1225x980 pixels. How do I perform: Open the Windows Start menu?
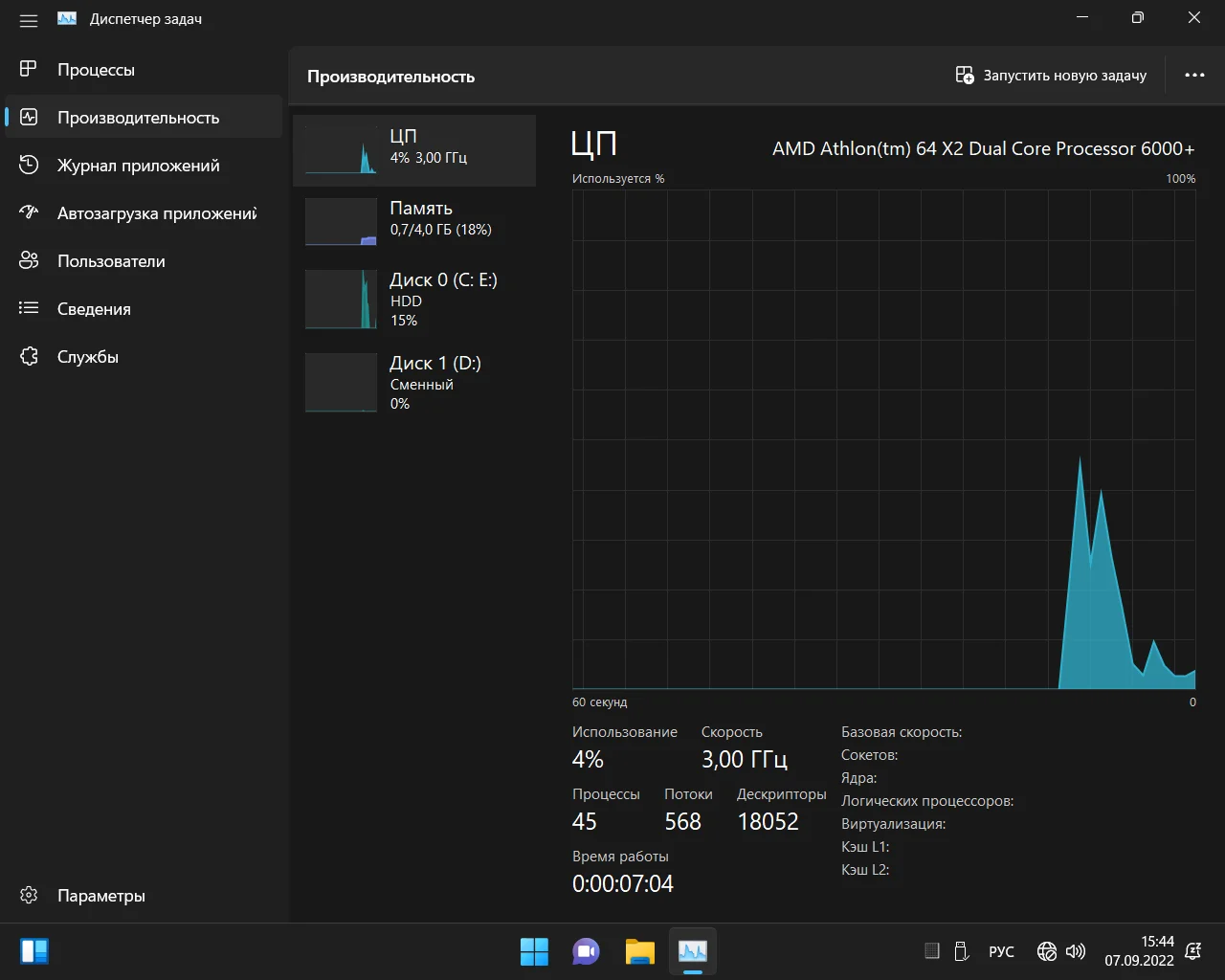click(534, 951)
